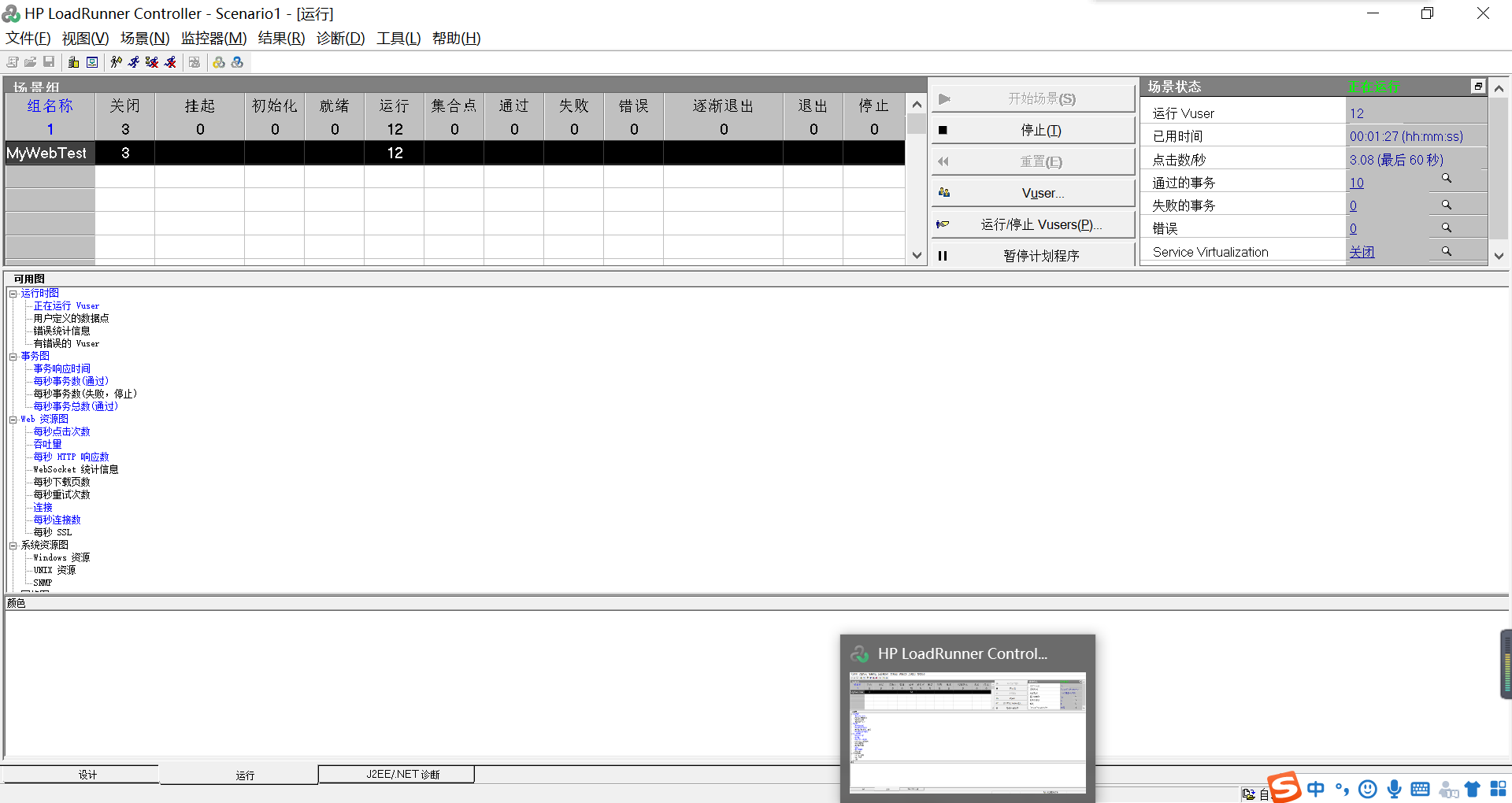Image resolution: width=1512 pixels, height=803 pixels.
Task: Click the LoadRunner Controller taskbar preview thumbnail
Action: (x=968, y=732)
